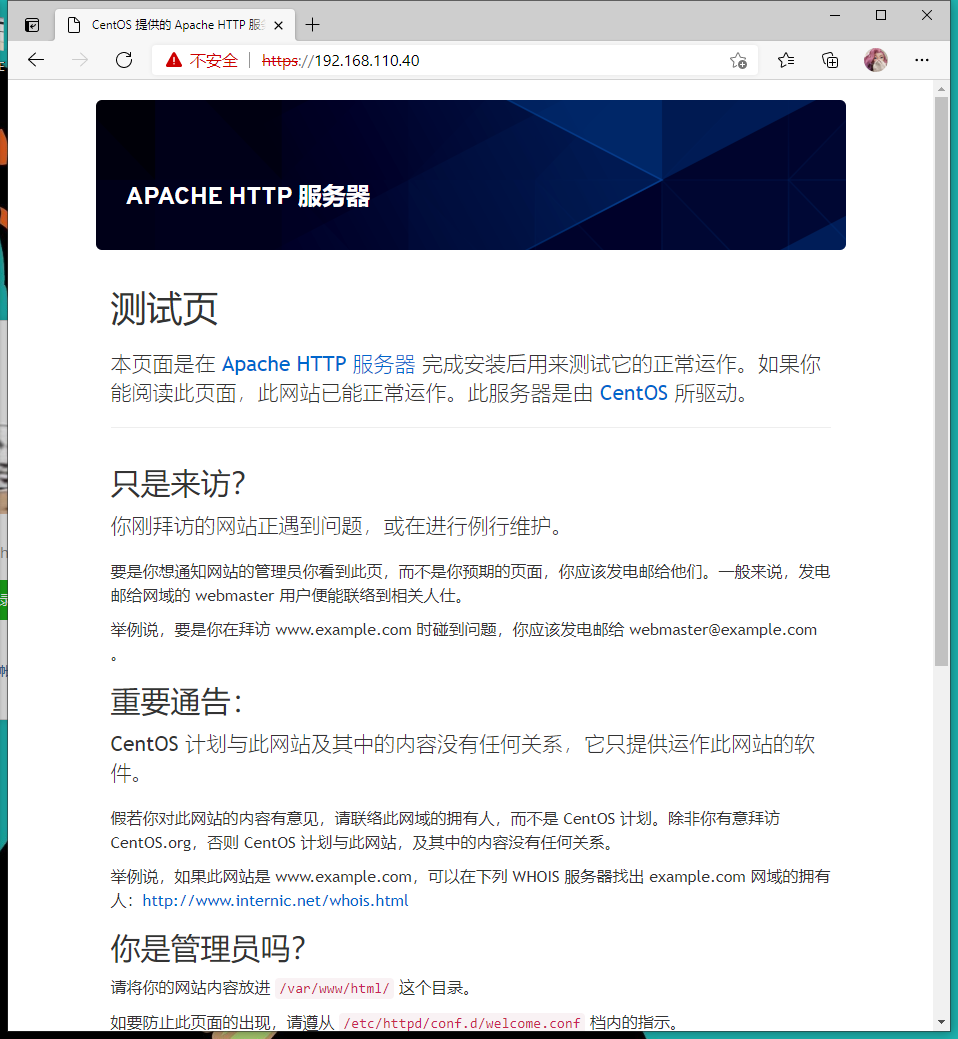This screenshot has height=1039, width=958.
Task: Click the scrollbar down arrow
Action: (941, 1022)
